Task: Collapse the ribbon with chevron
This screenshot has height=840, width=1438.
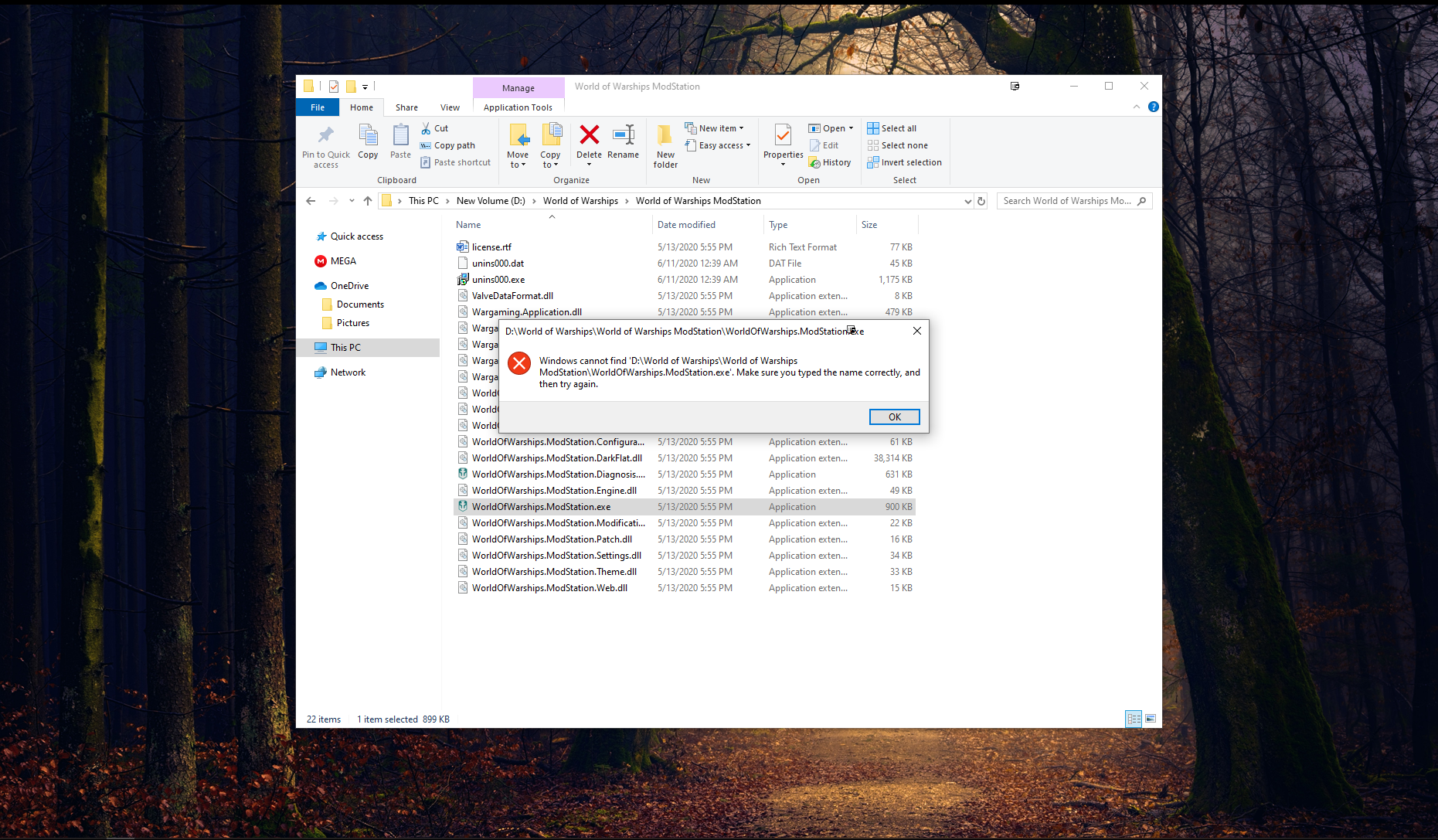Action: pyautogui.click(x=1136, y=107)
